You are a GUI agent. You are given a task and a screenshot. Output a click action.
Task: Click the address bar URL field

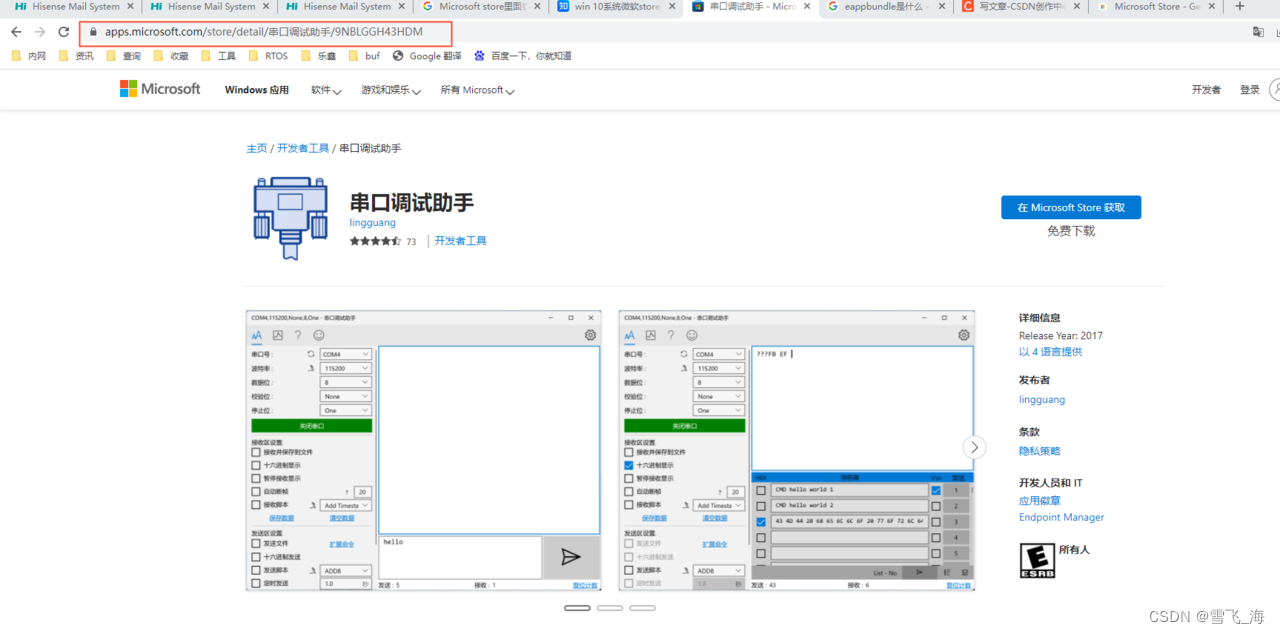tap(265, 32)
